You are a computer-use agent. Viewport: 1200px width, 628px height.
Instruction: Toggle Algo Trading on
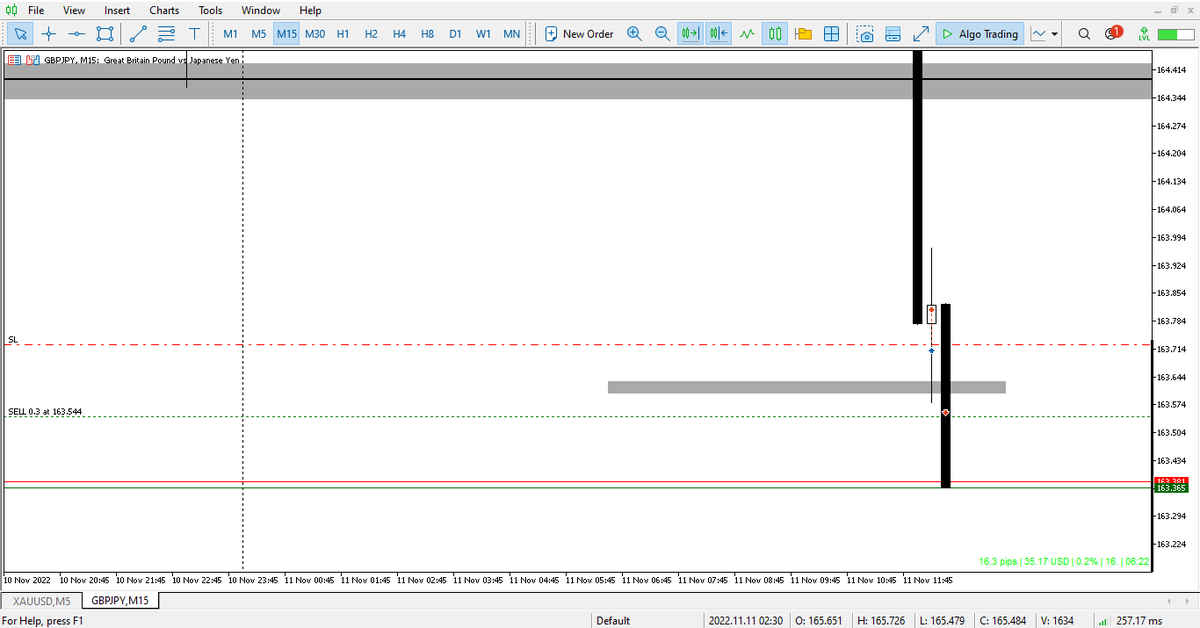(980, 33)
